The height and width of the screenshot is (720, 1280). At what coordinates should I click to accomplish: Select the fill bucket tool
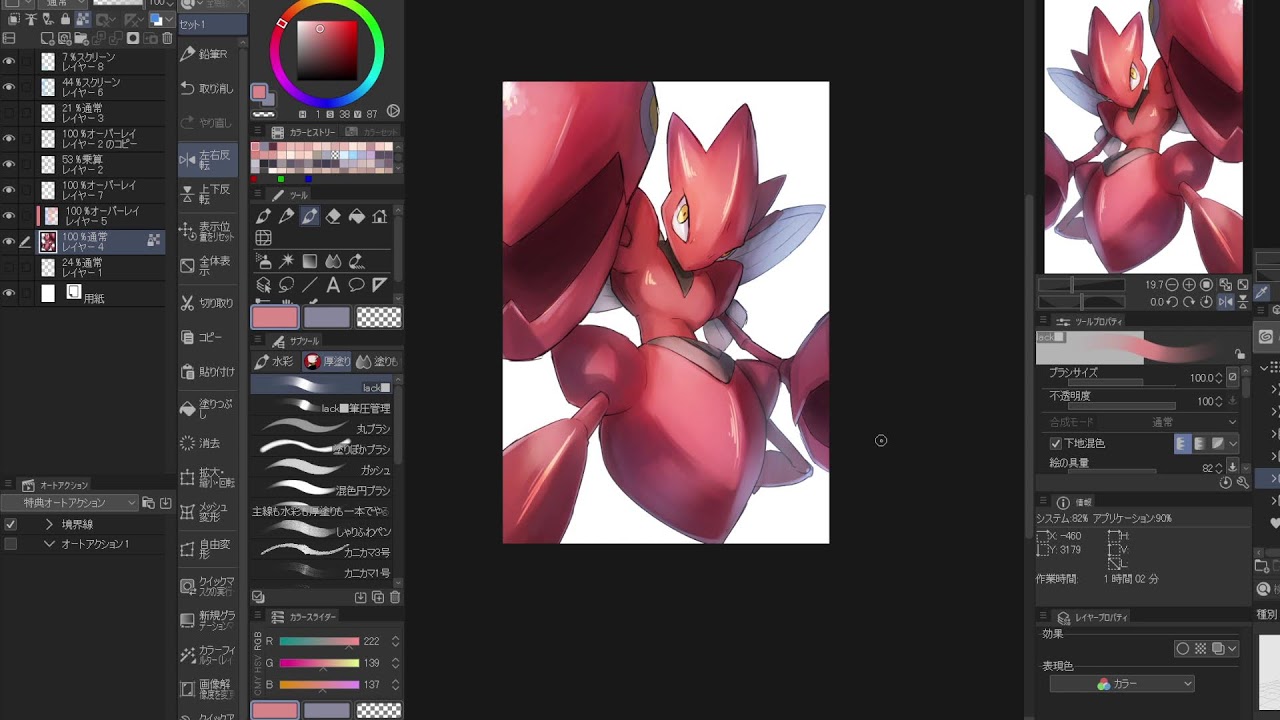tap(356, 216)
